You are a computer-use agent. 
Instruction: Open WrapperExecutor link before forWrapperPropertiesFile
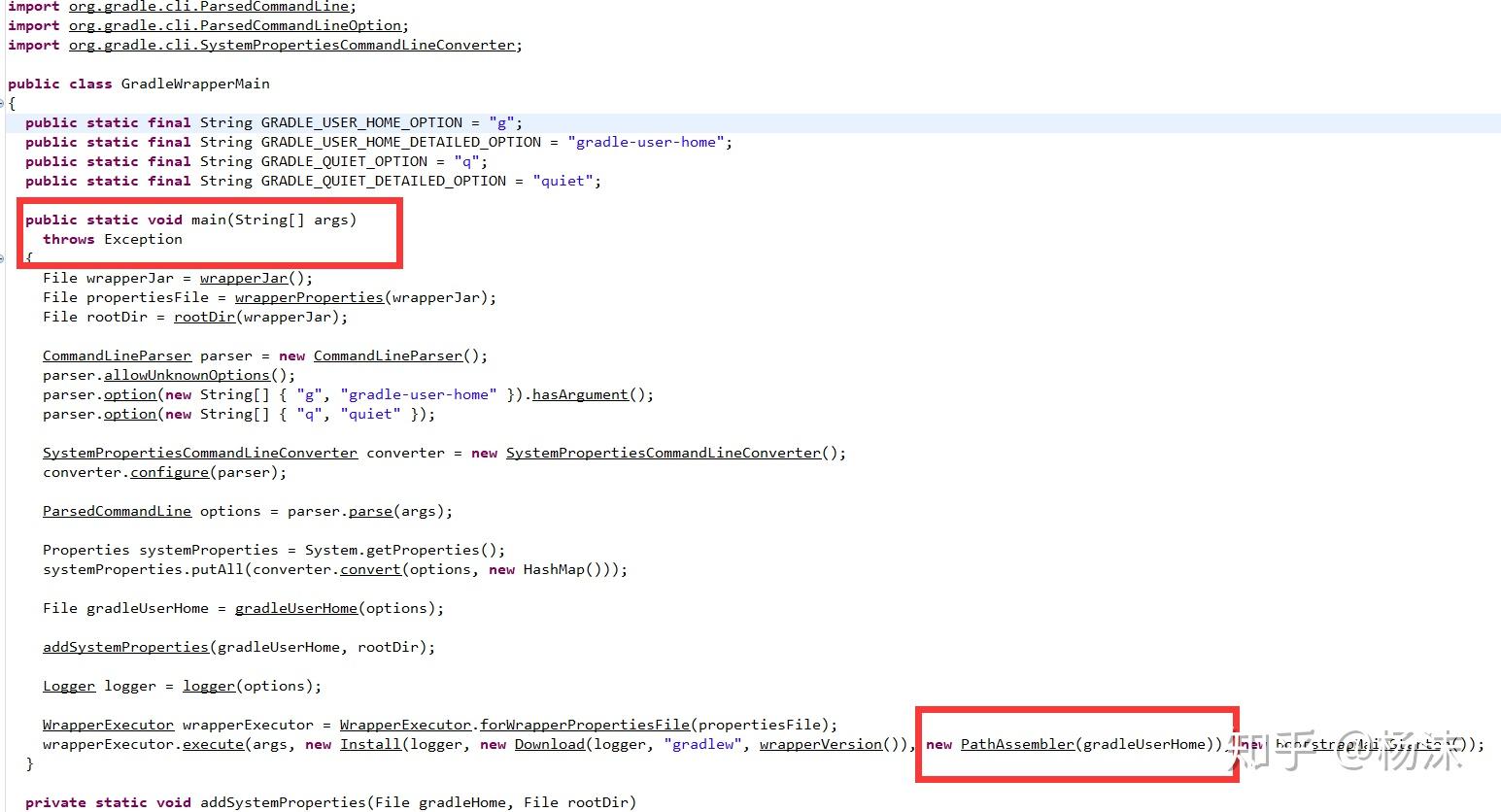[x=405, y=725]
